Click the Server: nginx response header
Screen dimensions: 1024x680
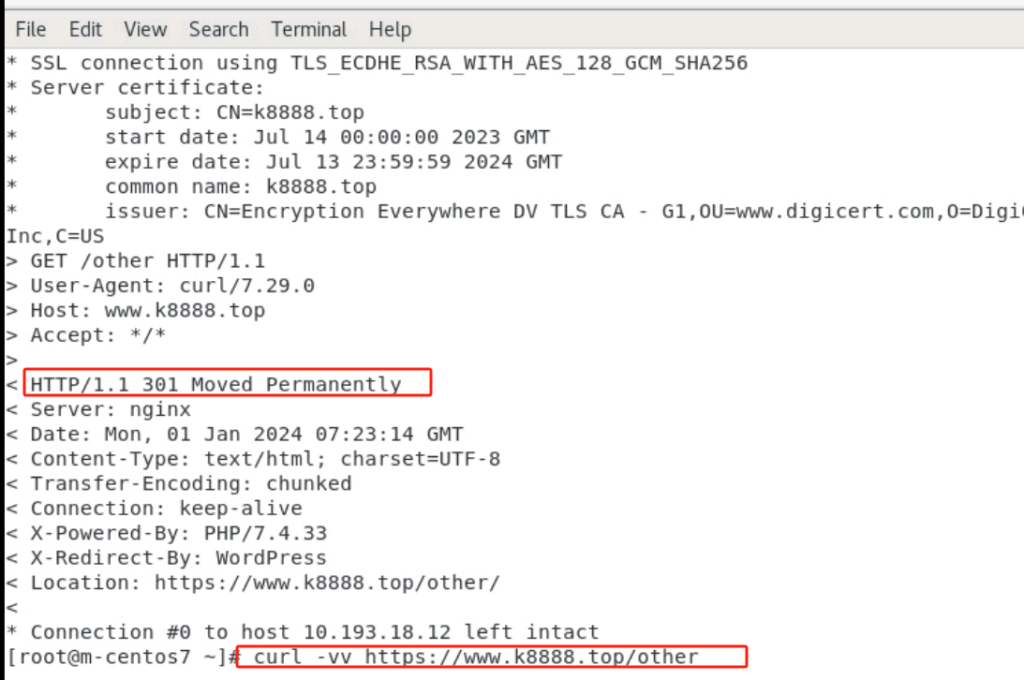click(x=110, y=410)
